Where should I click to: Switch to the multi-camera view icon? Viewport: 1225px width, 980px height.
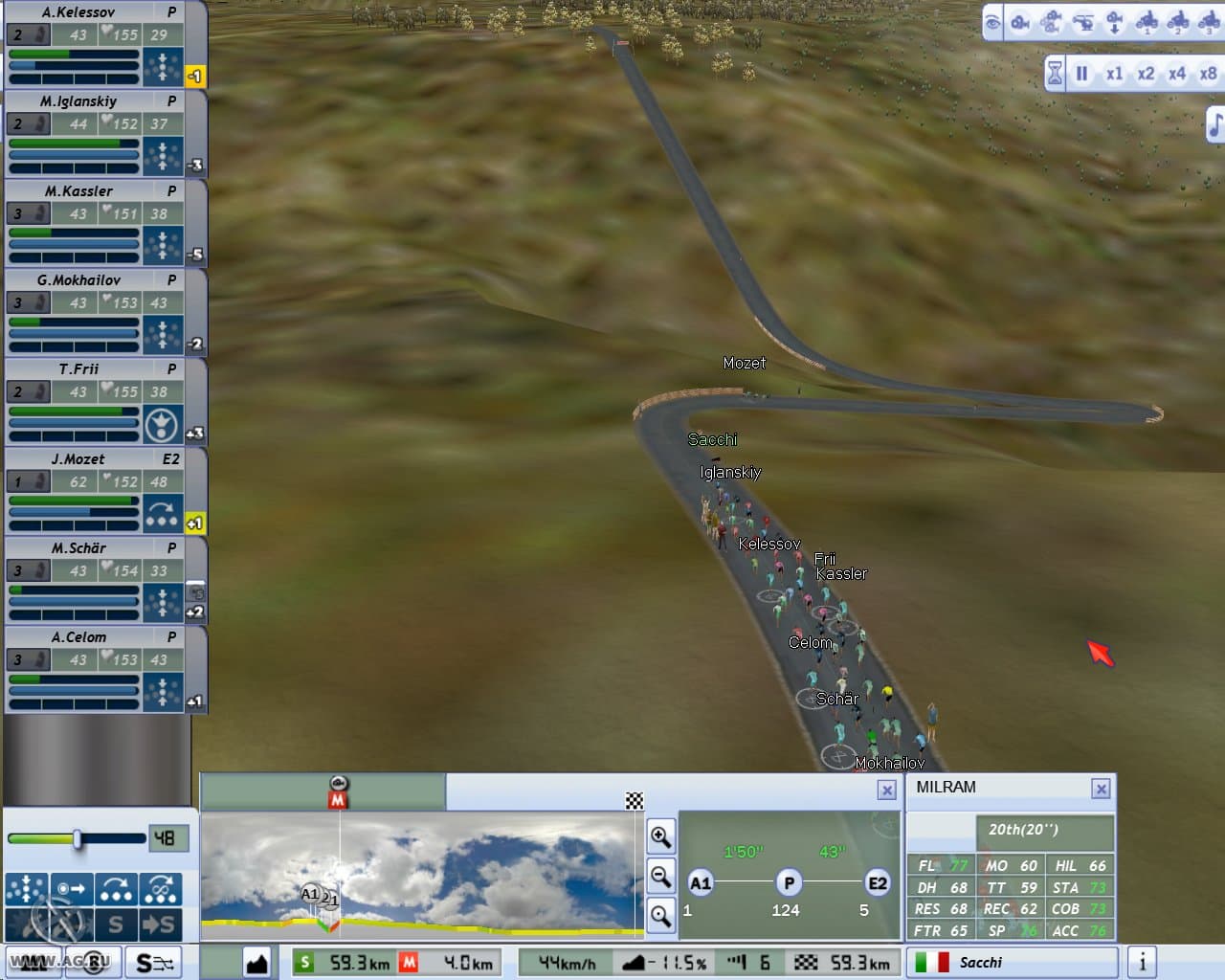(x=1052, y=22)
